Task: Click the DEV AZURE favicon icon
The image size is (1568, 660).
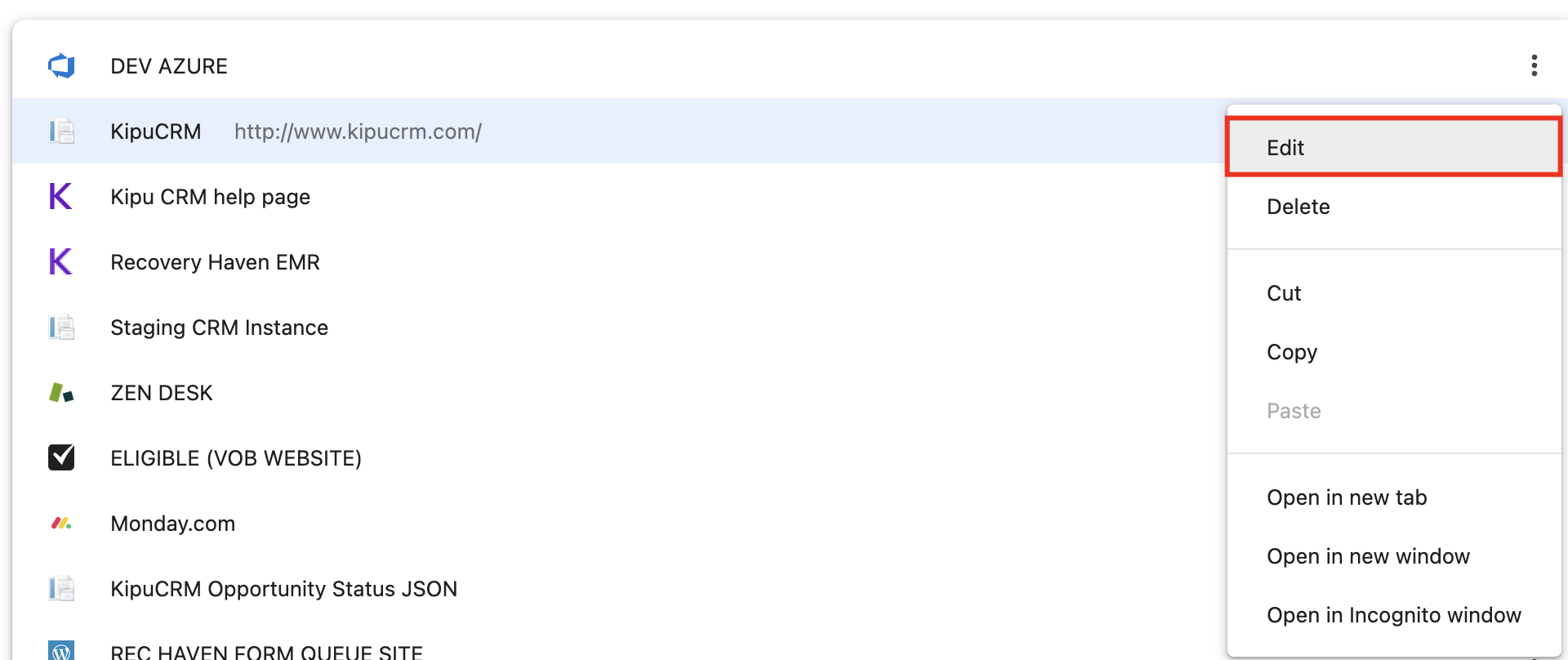Action: click(61, 66)
